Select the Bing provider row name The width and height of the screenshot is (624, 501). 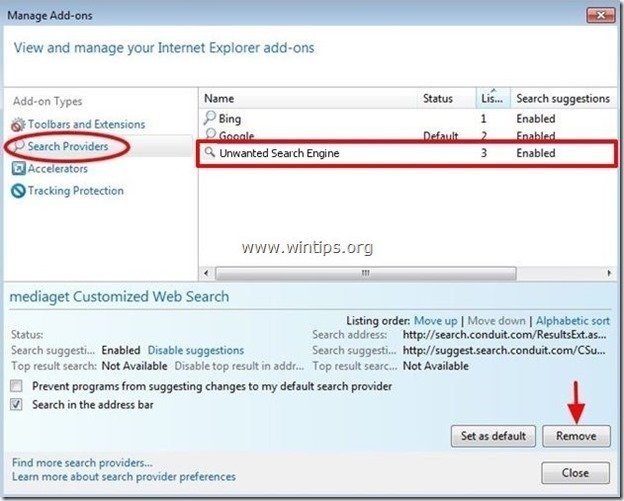230,119
